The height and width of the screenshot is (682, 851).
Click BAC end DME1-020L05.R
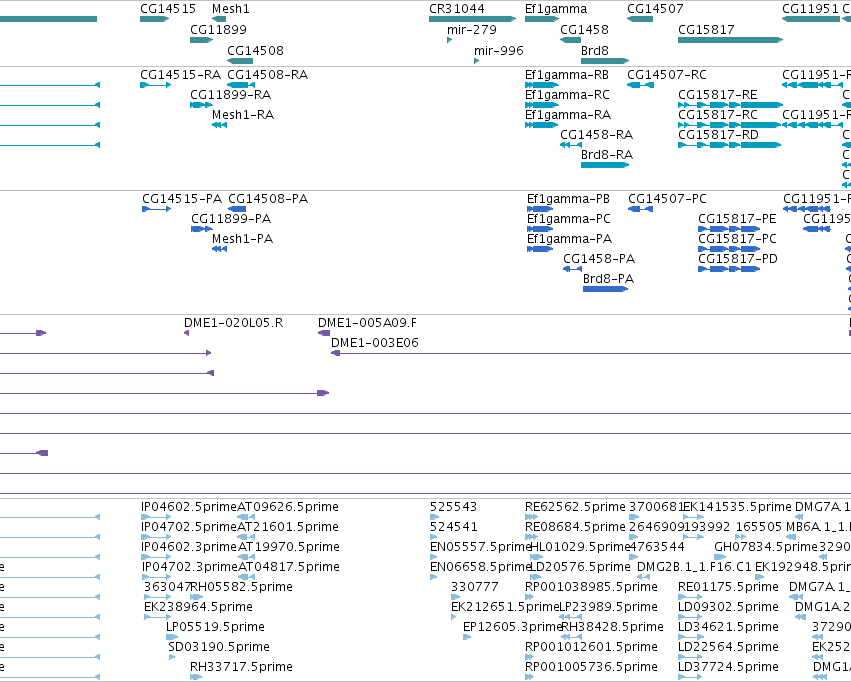[187, 333]
